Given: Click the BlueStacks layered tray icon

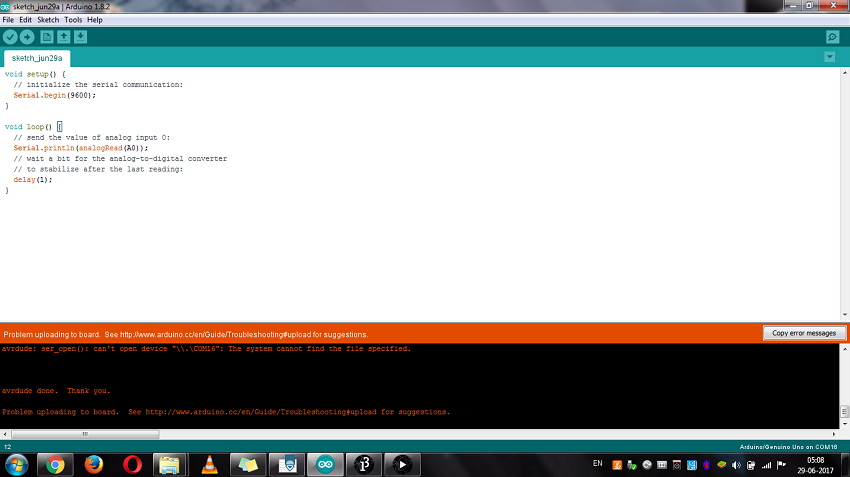Looking at the screenshot, I should click(722, 465).
